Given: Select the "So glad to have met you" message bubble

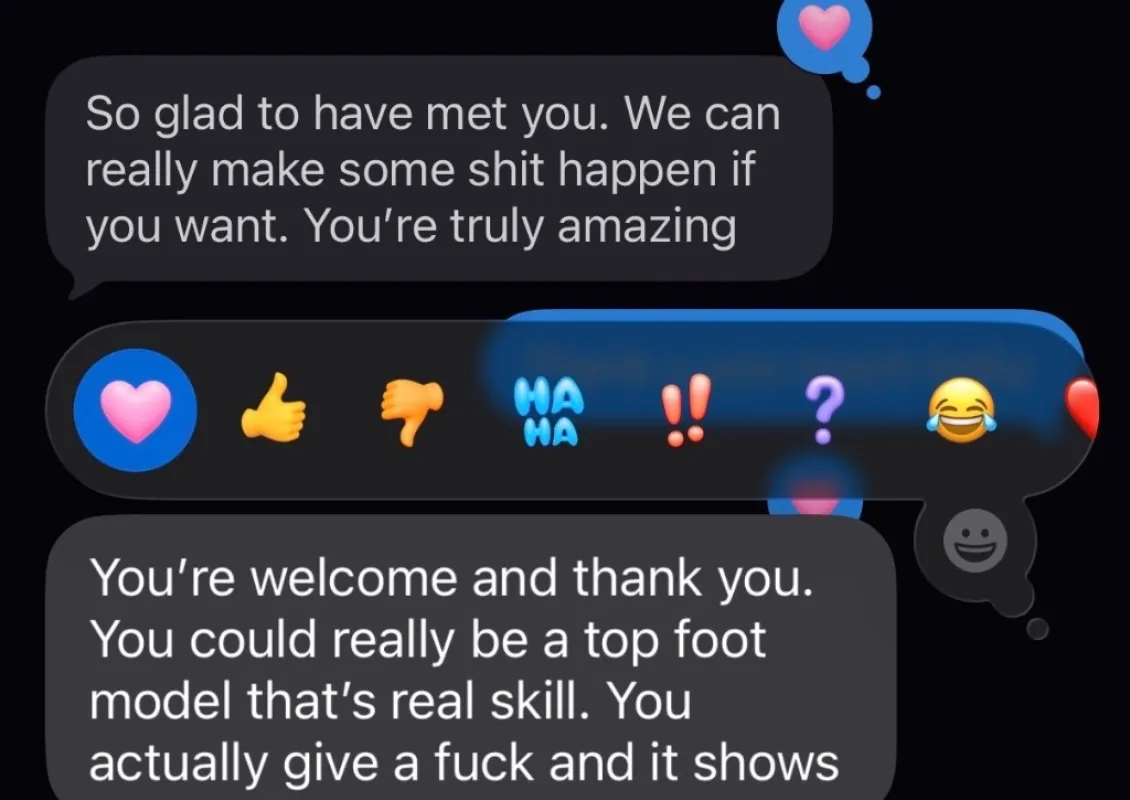Looking at the screenshot, I should pos(438,169).
